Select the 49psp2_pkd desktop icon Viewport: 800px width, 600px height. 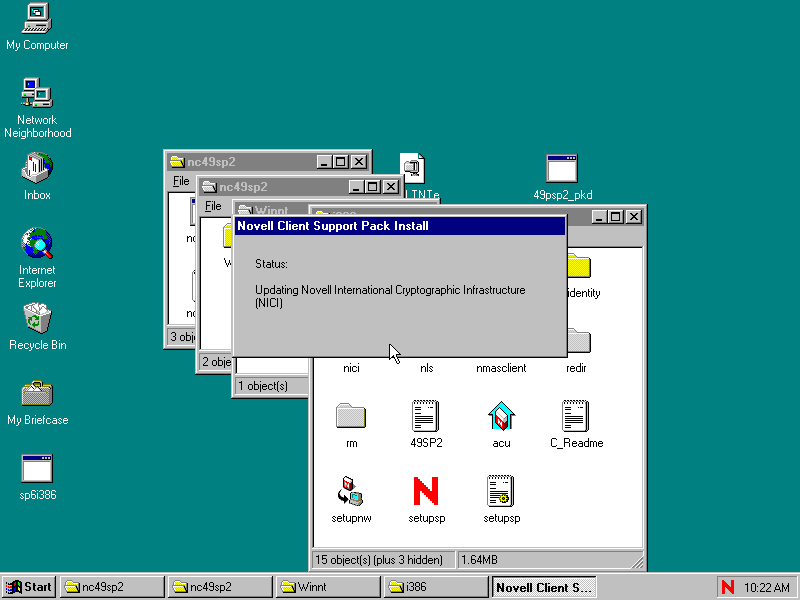pyautogui.click(x=562, y=169)
